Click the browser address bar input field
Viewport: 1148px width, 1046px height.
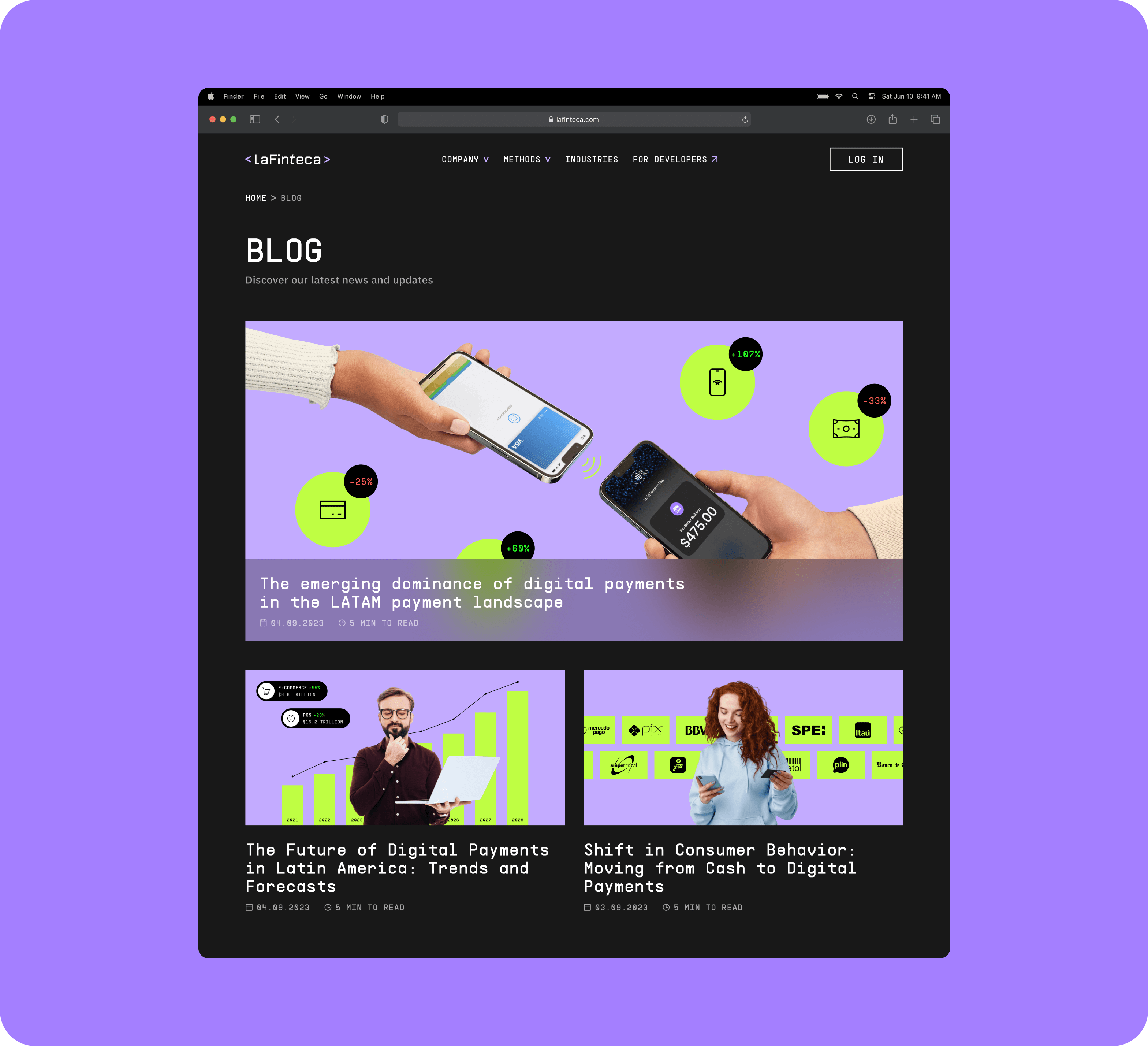coord(574,119)
